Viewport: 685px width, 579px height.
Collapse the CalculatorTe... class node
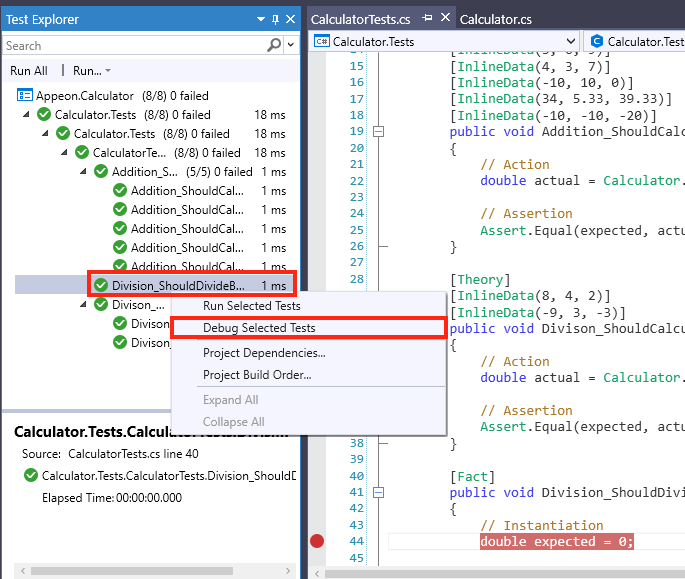[65, 153]
